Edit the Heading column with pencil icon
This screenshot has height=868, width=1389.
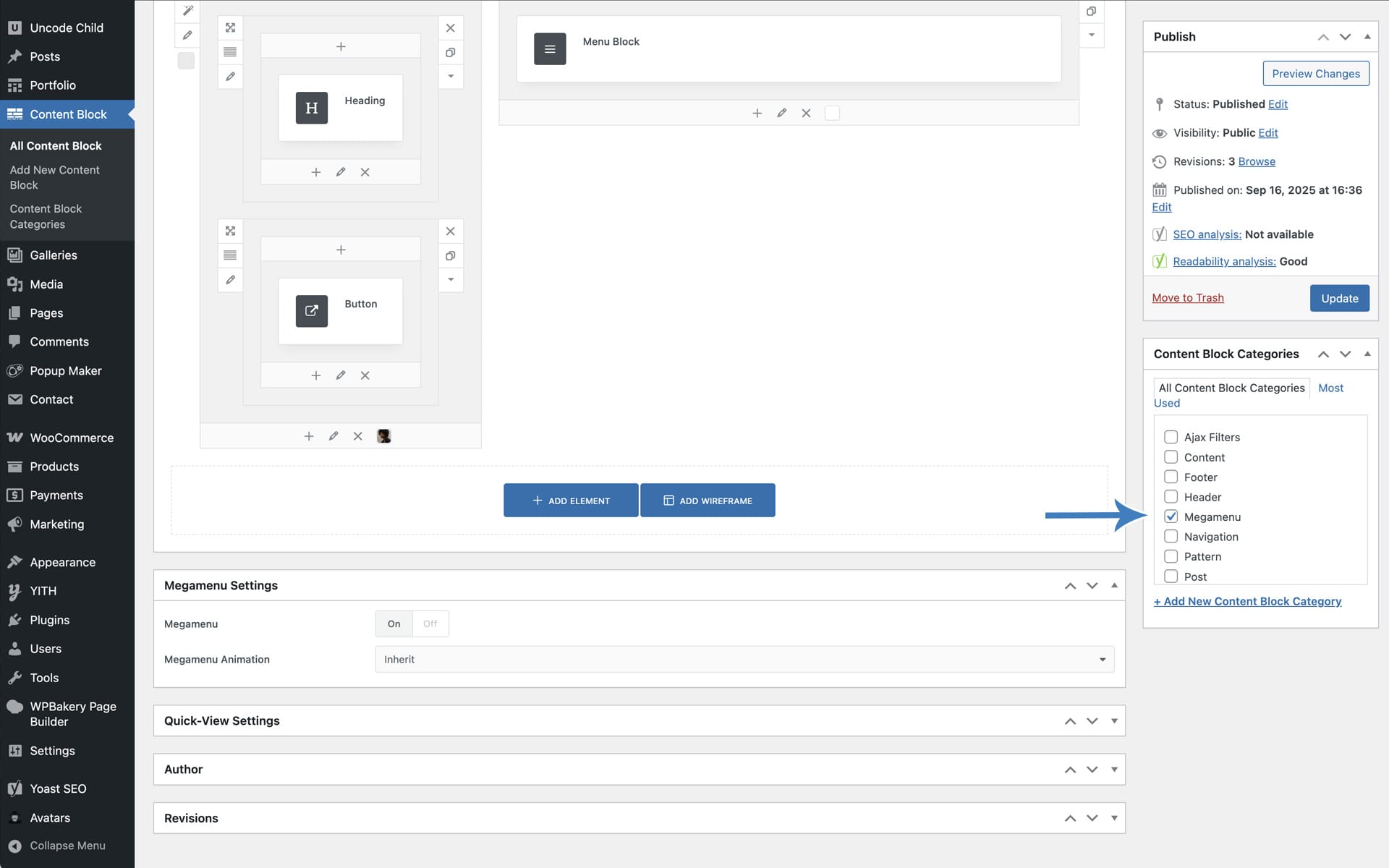pyautogui.click(x=340, y=172)
